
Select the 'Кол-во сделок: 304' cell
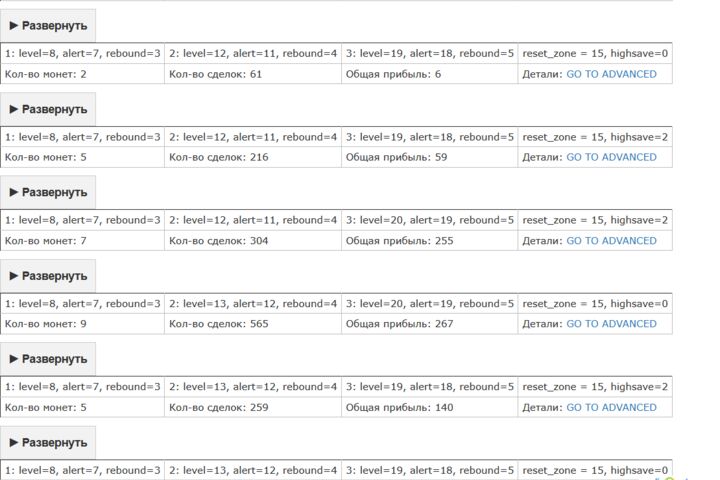click(253, 241)
